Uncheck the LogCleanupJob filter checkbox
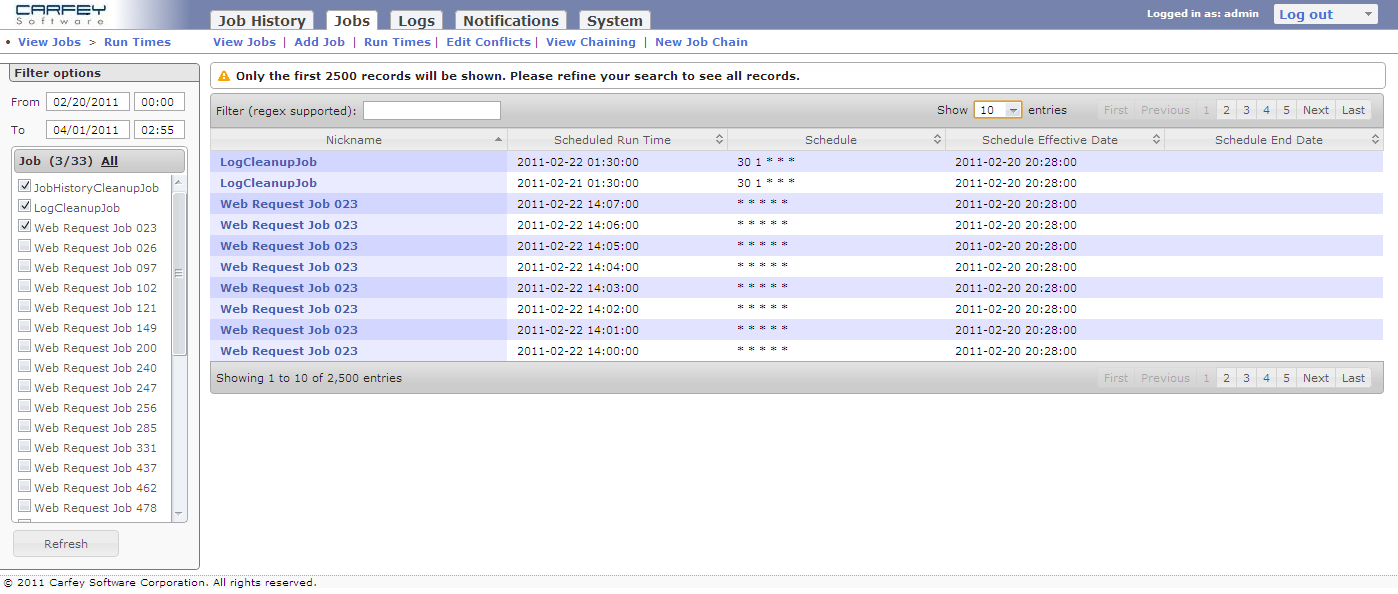This screenshot has width=1398, height=594. 25,207
